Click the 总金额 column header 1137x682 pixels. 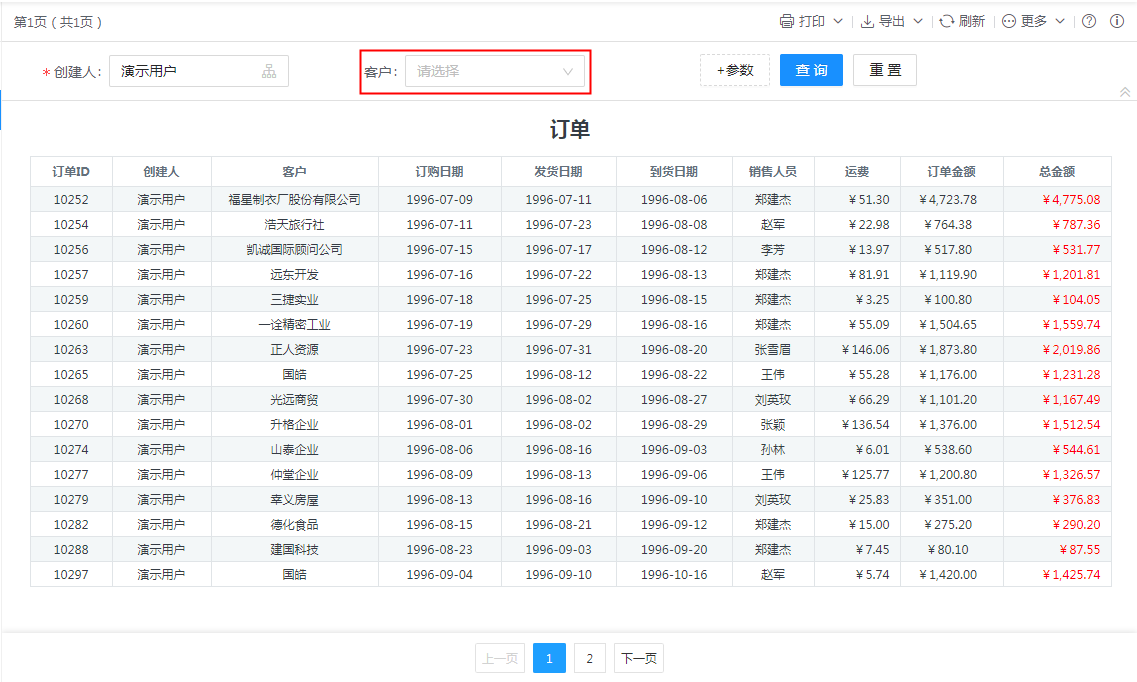[x=1057, y=172]
